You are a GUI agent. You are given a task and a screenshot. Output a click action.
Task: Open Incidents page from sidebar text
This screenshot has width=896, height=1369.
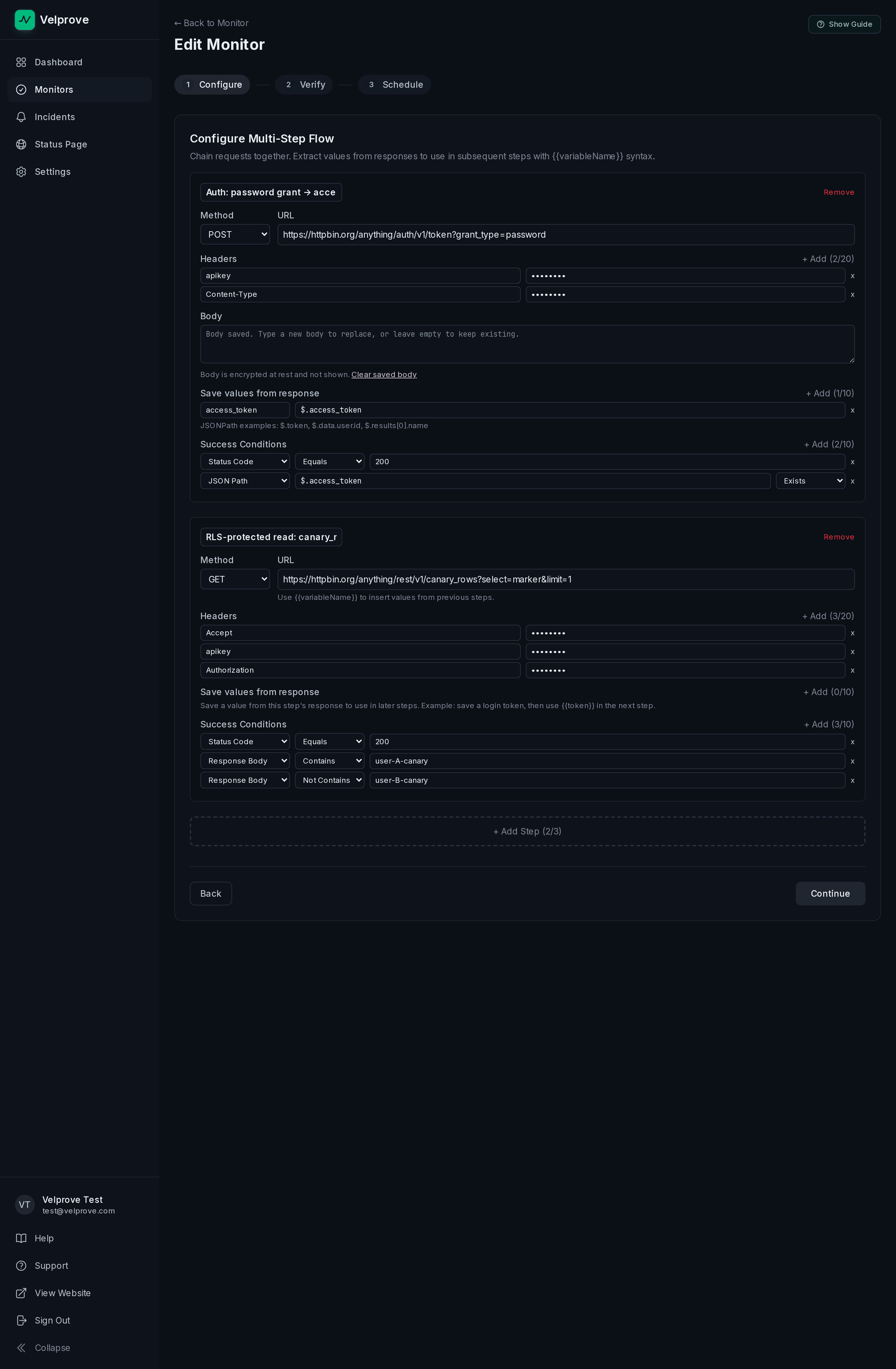(x=55, y=117)
